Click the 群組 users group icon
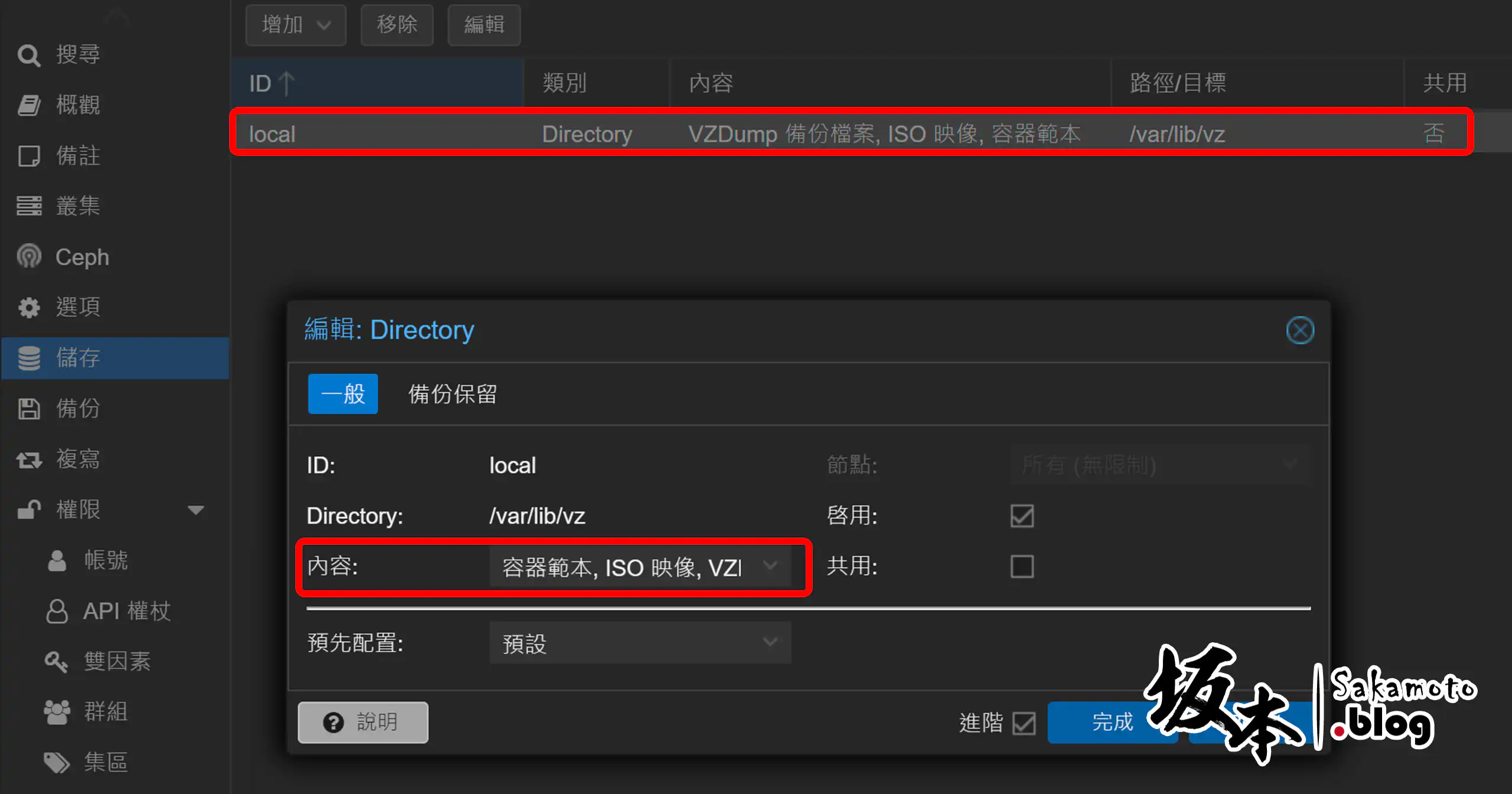This screenshot has height=794, width=1512. coord(57,712)
